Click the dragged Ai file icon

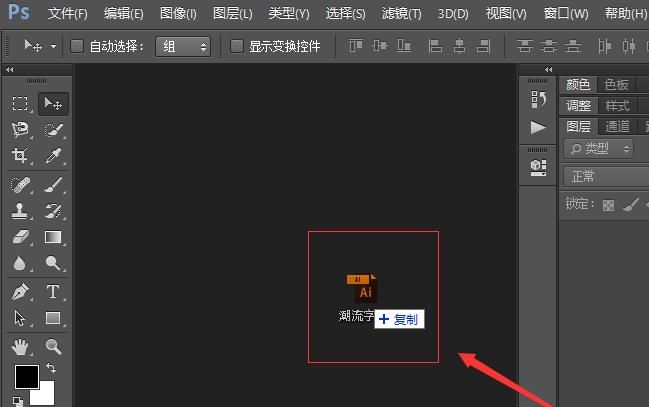(362, 288)
